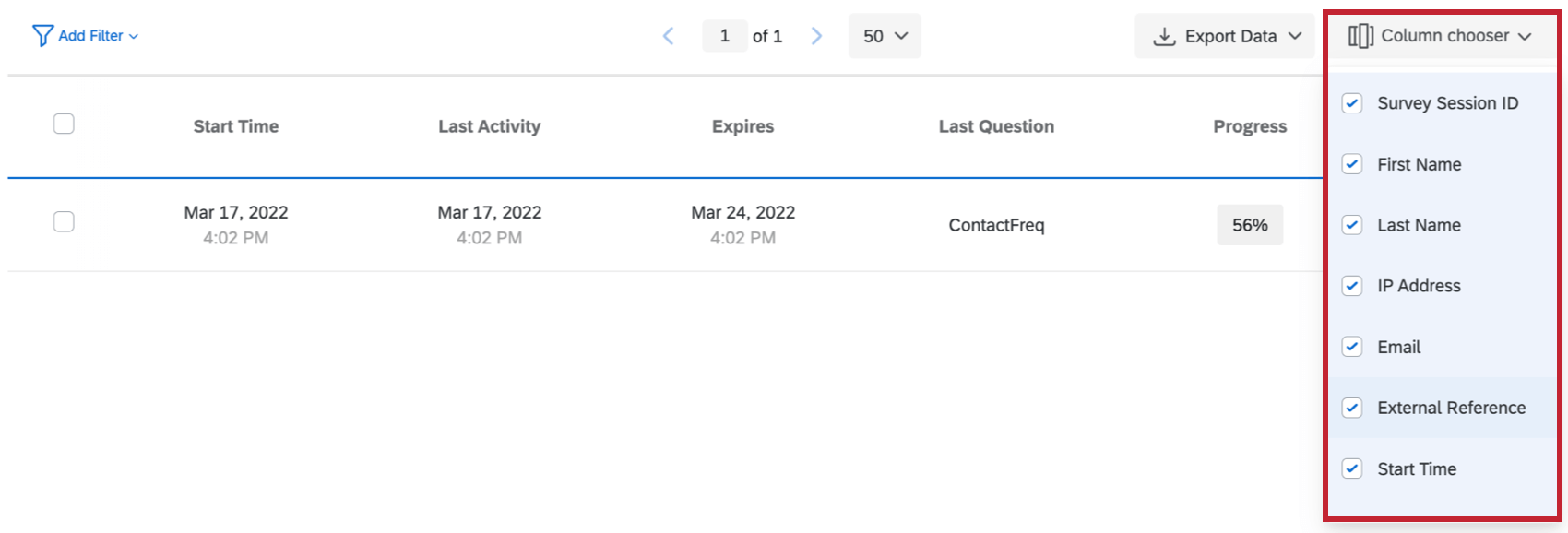Screen dimensions: 1568x533
Task: Select the Mar 17, 2022 response row checkbox
Action: point(64,221)
